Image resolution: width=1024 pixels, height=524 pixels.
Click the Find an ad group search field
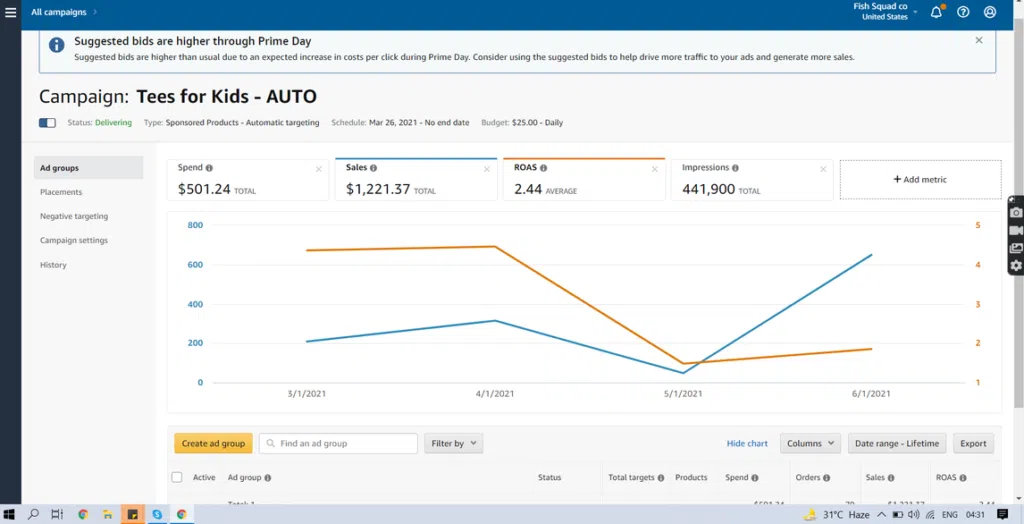click(x=338, y=444)
